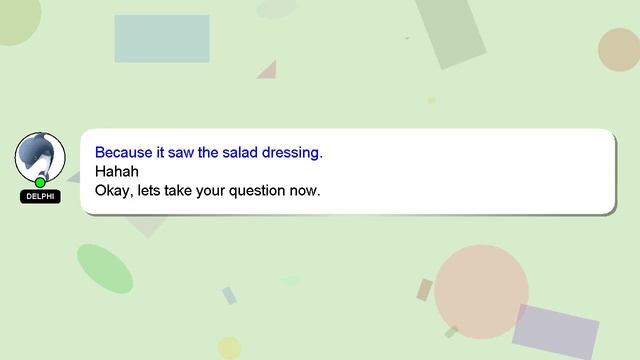Click the small tilted blue rectangle
The width and height of the screenshot is (640, 360).
[x=229, y=296]
